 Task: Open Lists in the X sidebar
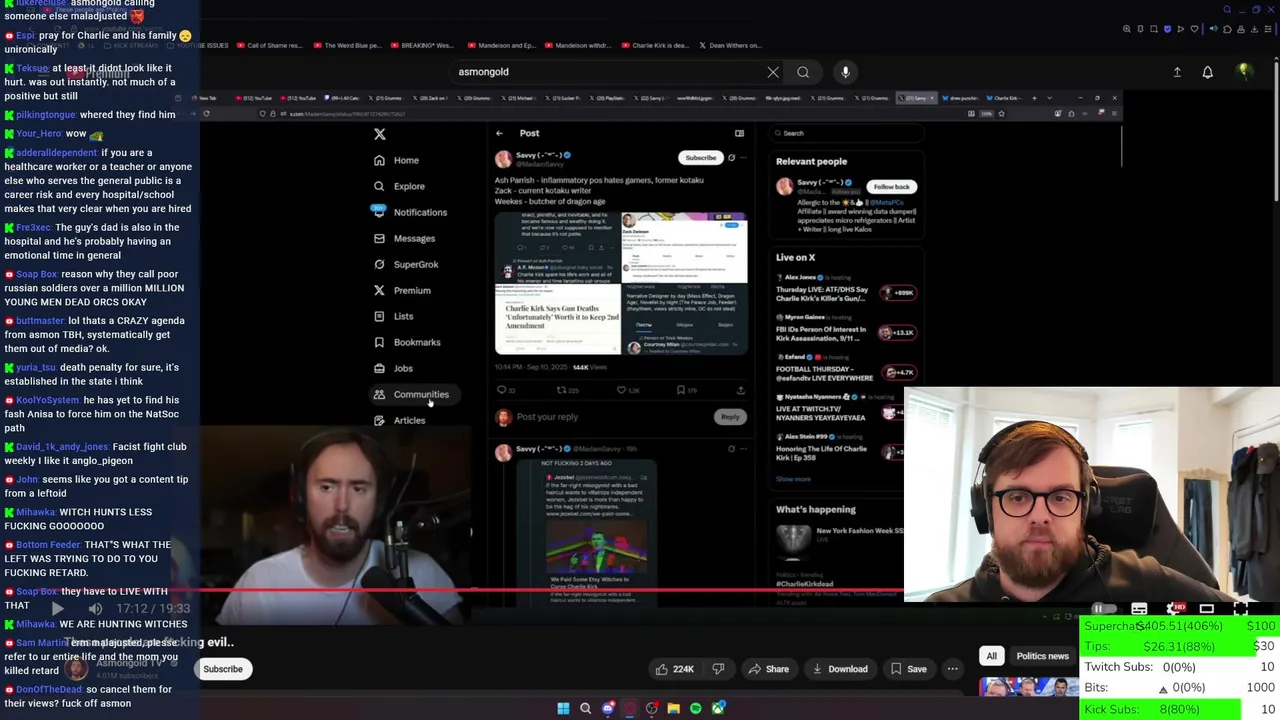pos(393,316)
